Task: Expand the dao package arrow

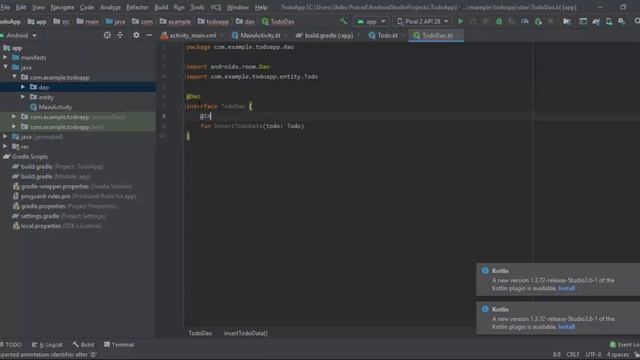Action: pyautogui.click(x=23, y=87)
